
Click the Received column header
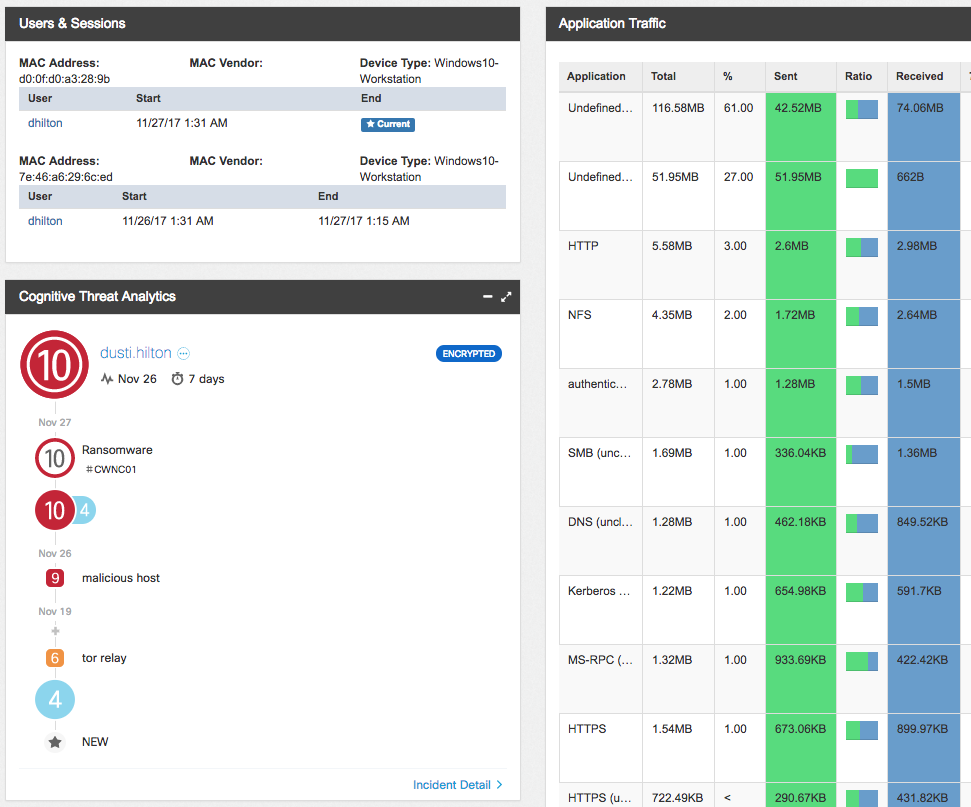click(x=919, y=76)
